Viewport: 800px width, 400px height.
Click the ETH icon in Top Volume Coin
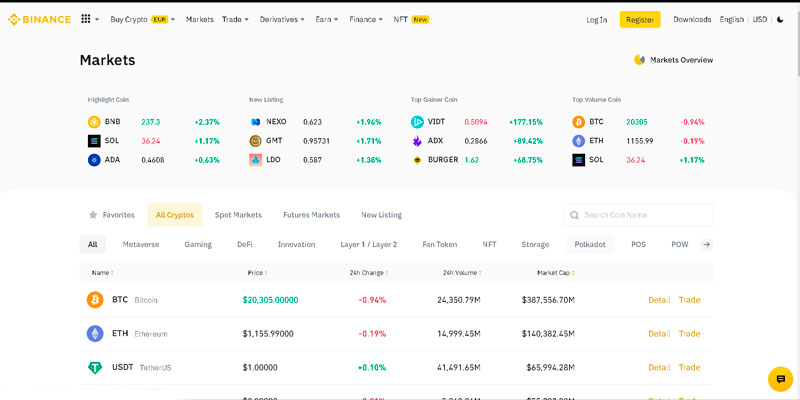pos(579,141)
